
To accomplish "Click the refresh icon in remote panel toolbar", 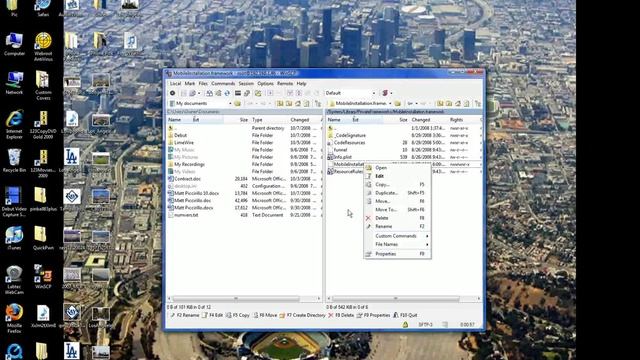I will [467, 104].
